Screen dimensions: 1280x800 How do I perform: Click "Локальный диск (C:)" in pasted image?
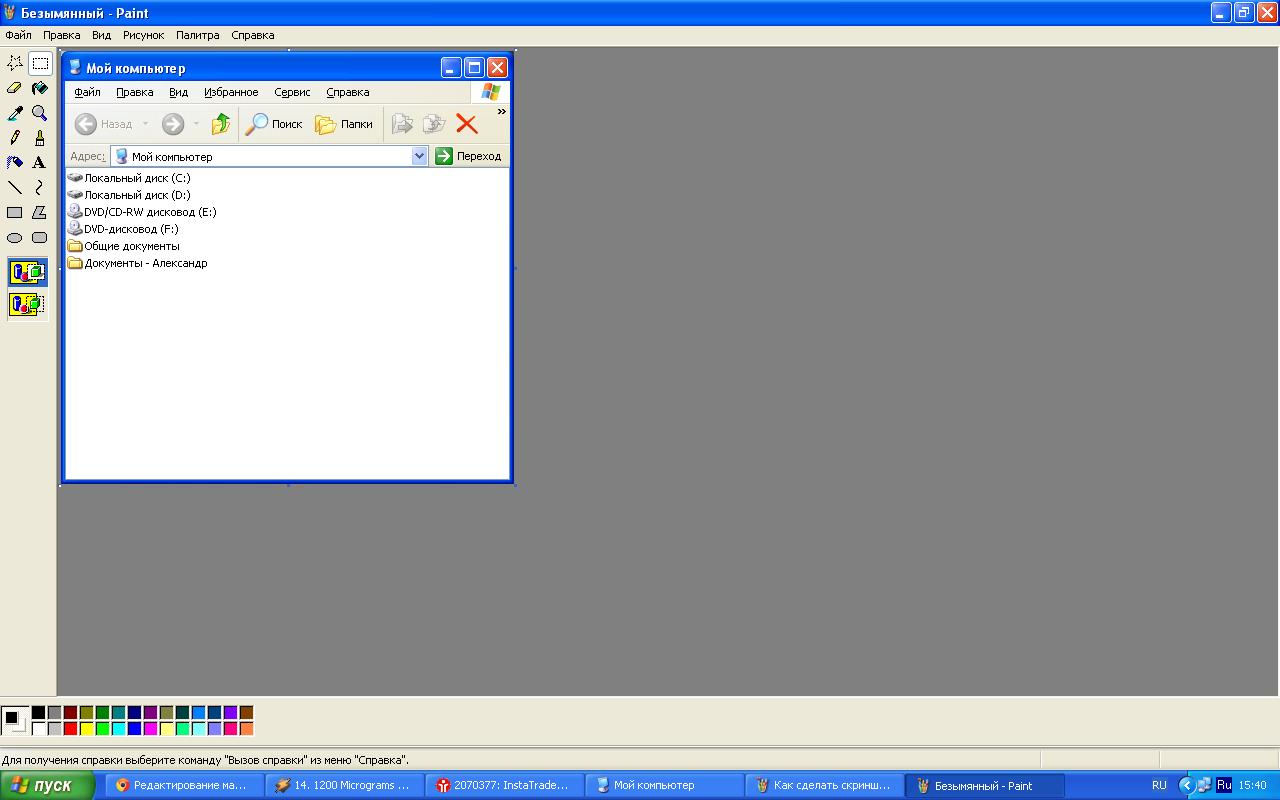pos(128,178)
